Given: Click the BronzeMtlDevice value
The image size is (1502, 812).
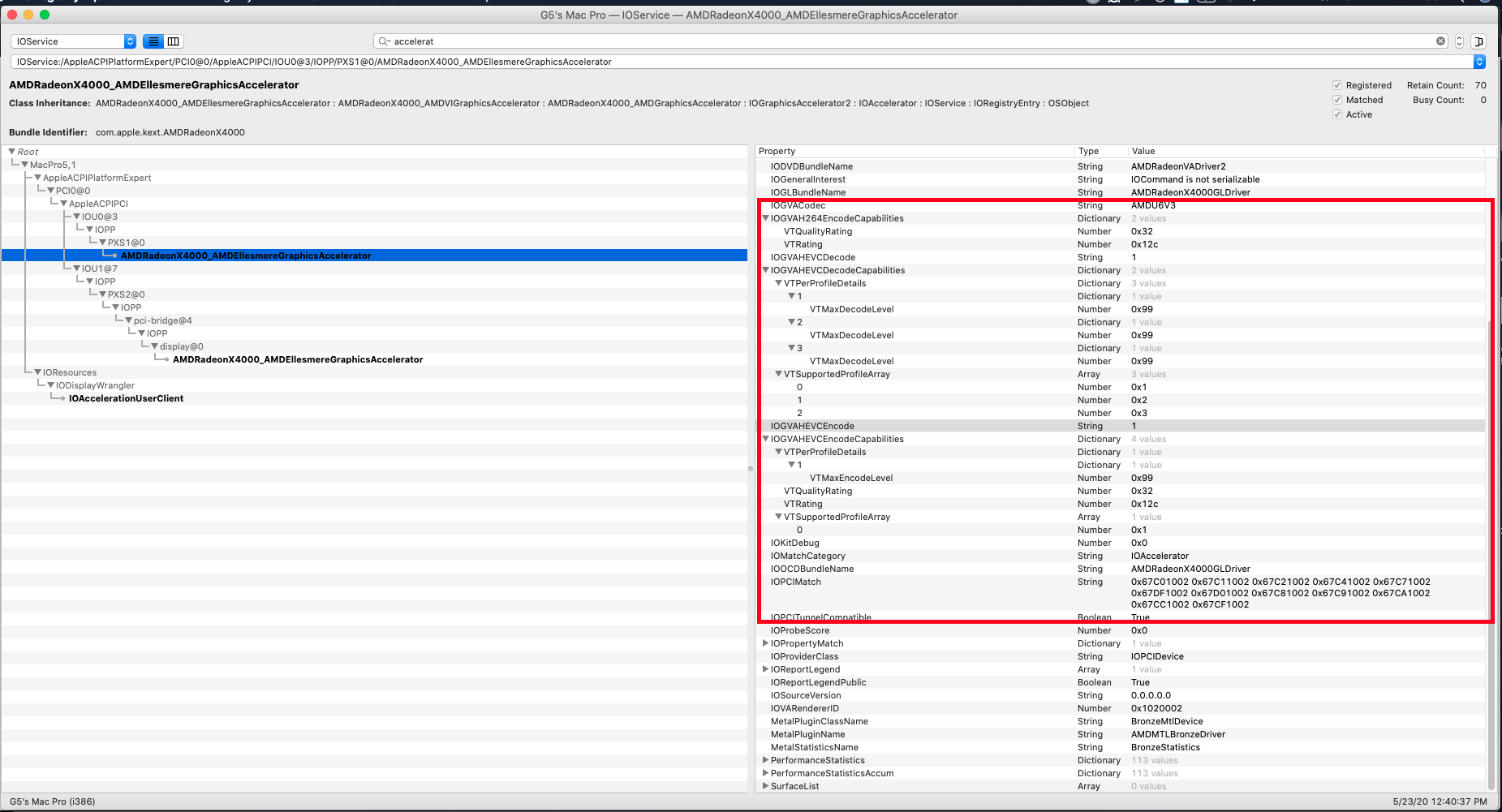Looking at the screenshot, I should [x=1167, y=721].
